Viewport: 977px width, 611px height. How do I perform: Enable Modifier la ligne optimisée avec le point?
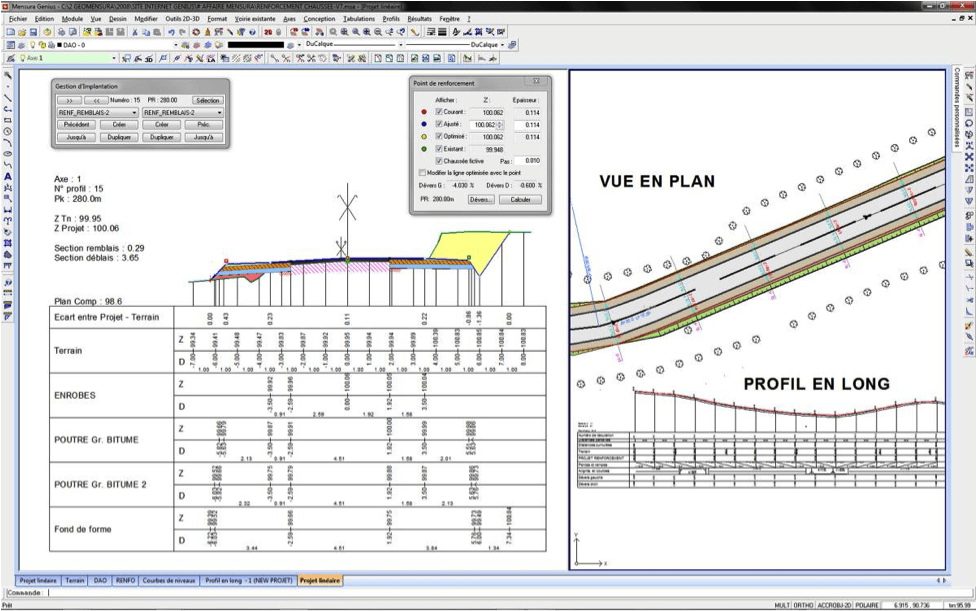pyautogui.click(x=421, y=172)
